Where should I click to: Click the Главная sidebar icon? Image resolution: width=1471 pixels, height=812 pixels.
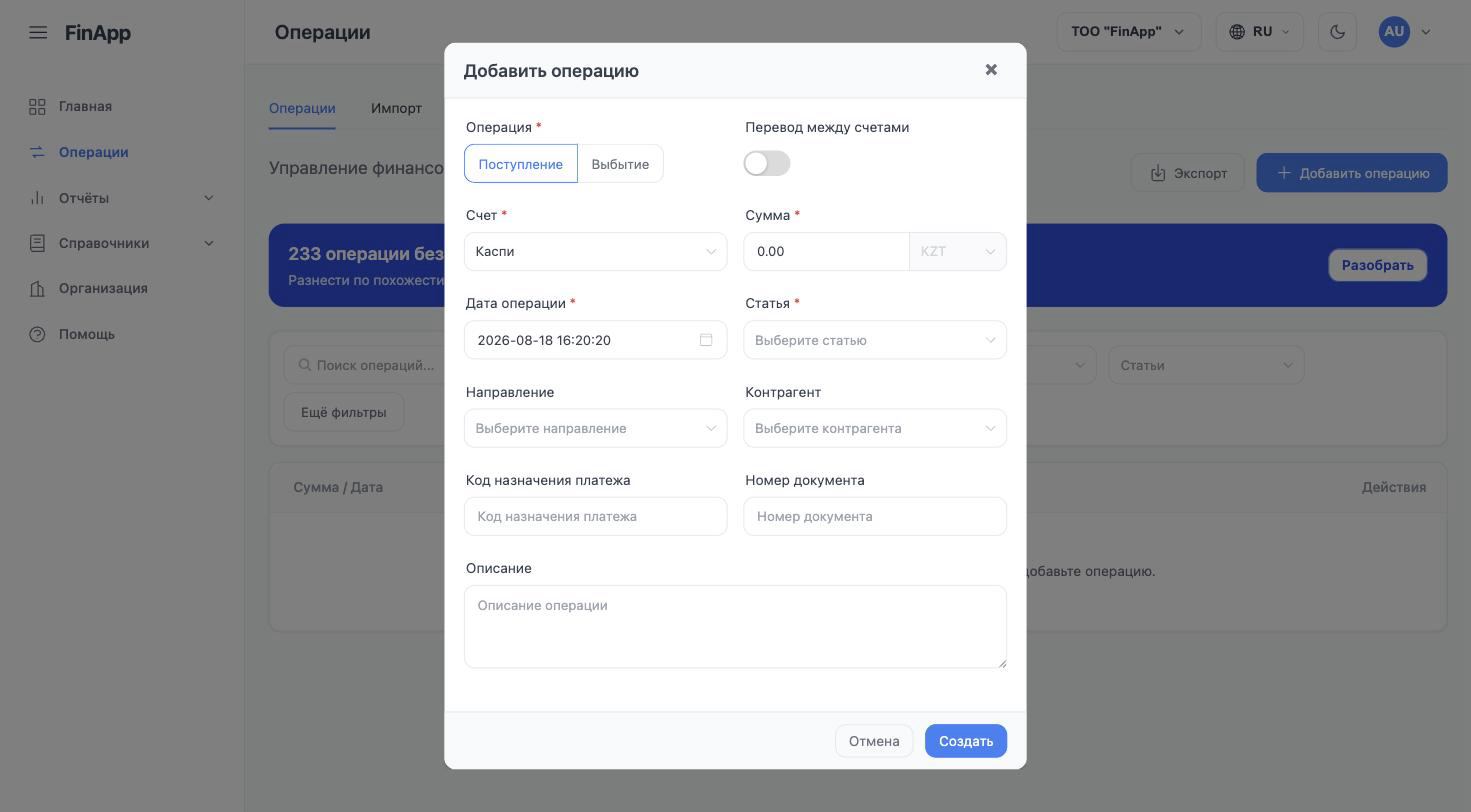tap(38, 107)
